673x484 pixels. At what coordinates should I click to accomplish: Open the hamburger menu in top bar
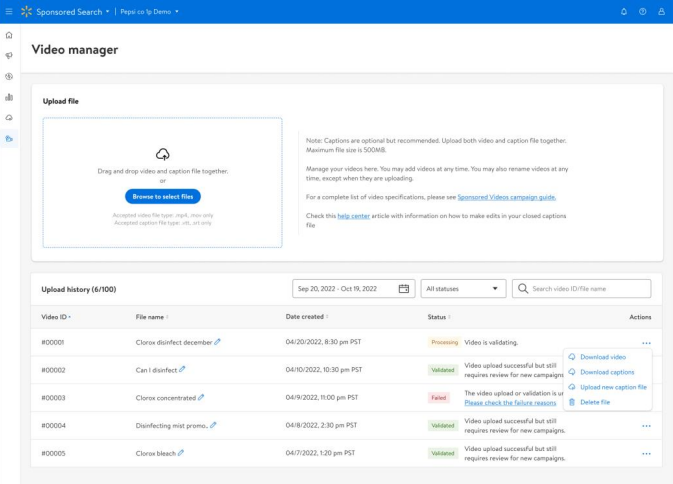(9, 11)
